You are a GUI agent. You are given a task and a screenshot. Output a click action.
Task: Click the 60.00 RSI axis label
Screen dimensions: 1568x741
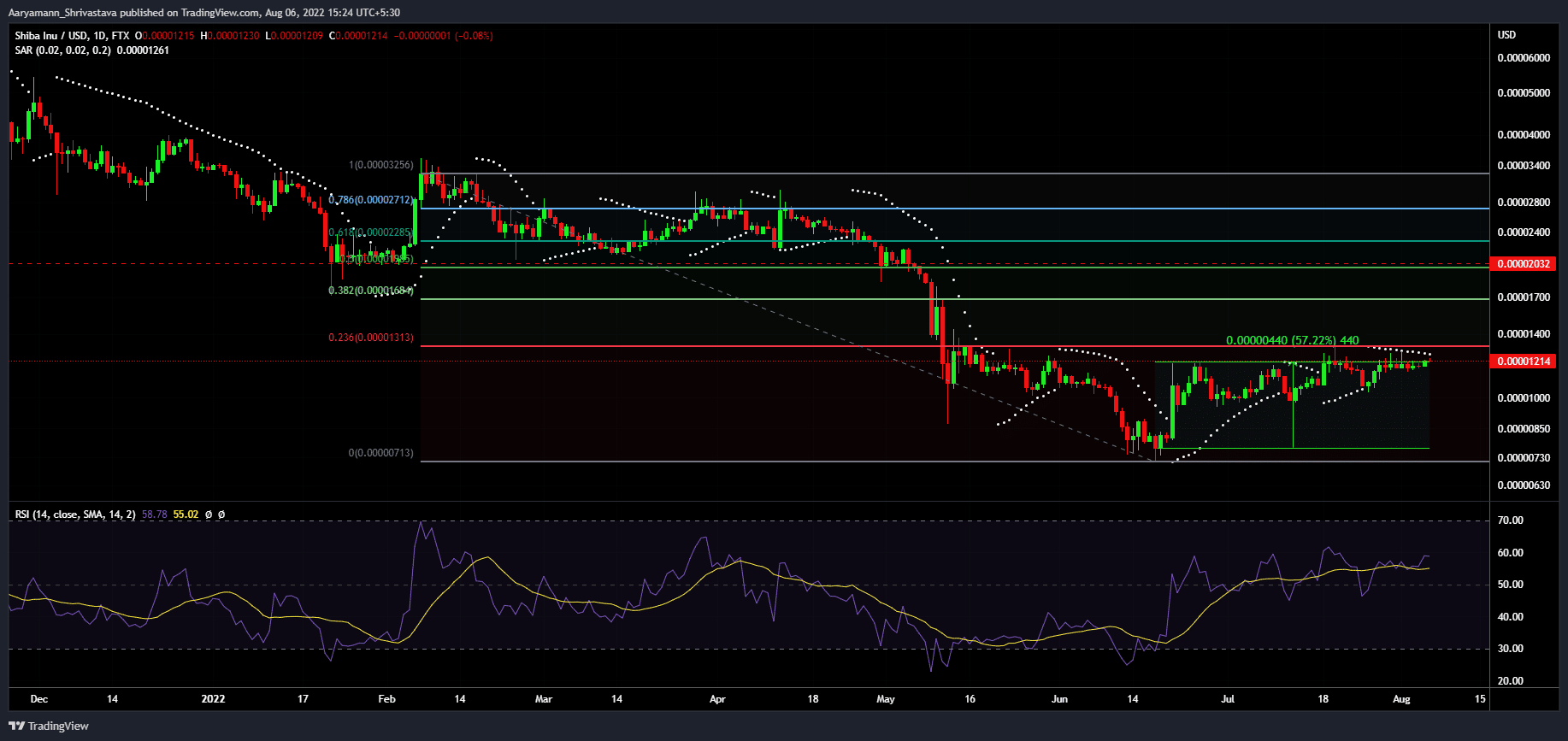point(1511,553)
